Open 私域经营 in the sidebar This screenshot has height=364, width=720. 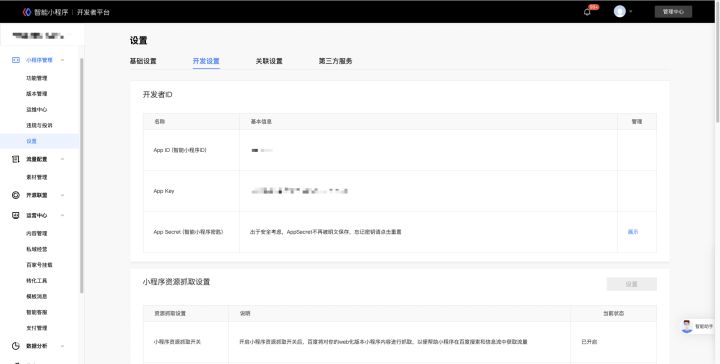(36, 249)
